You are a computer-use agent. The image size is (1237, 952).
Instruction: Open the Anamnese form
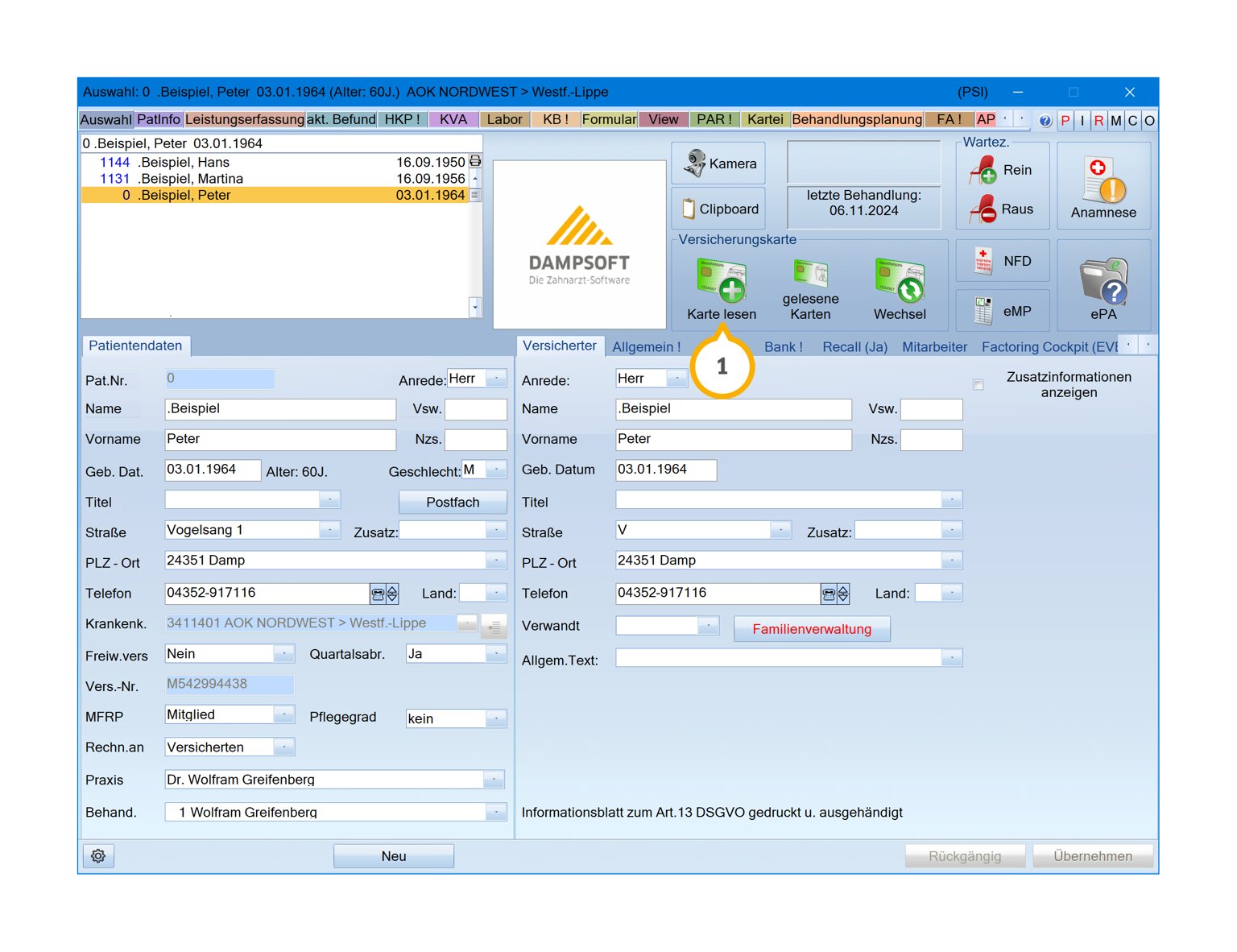(1103, 187)
